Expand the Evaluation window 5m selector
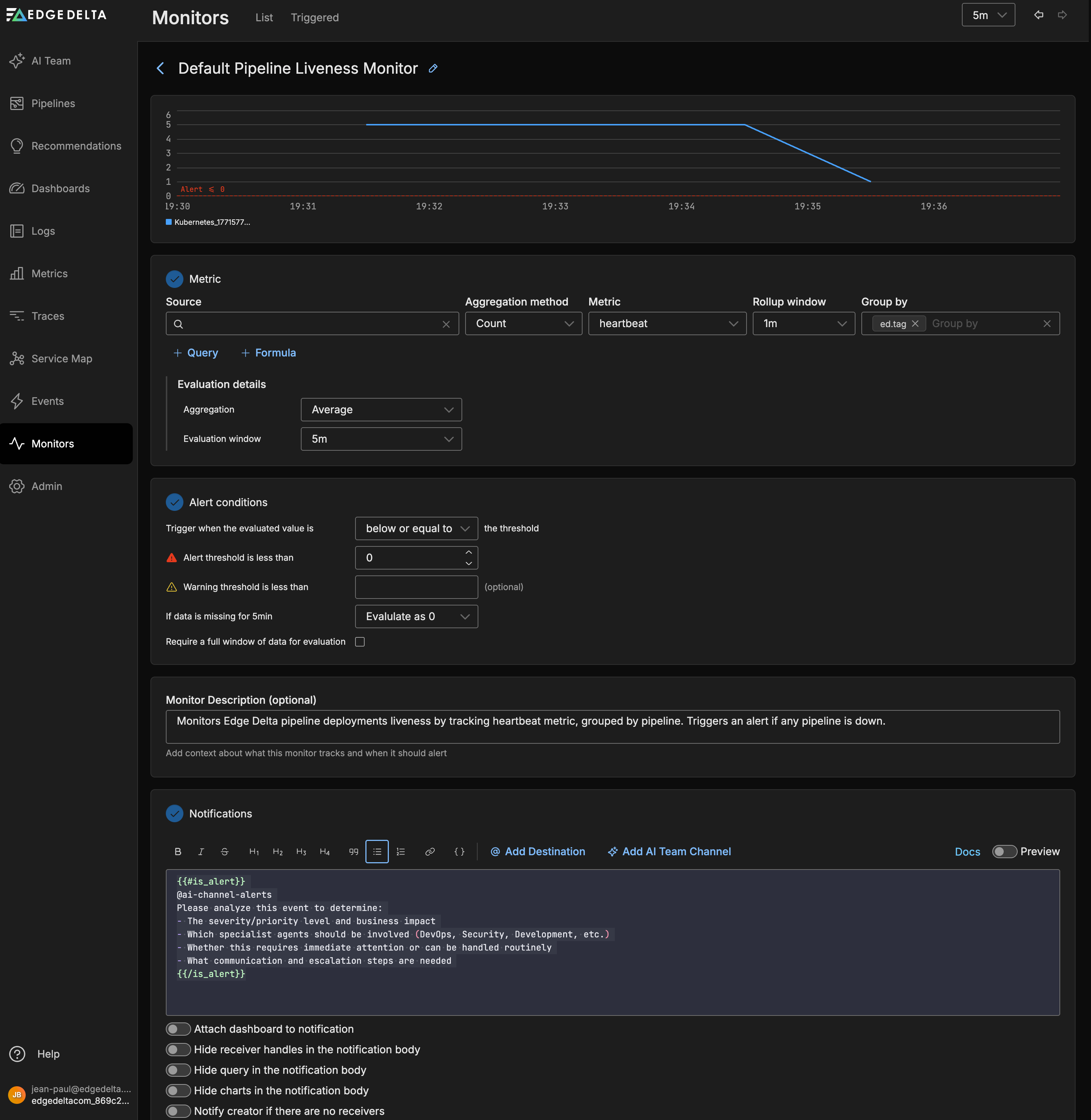1091x1120 pixels. (380, 439)
